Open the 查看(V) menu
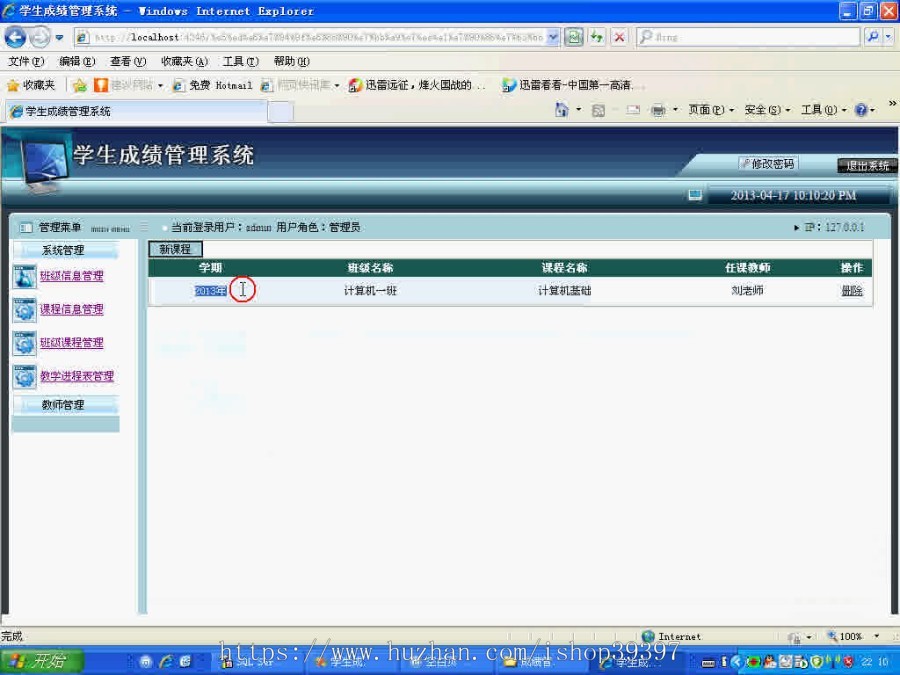900x675 pixels. point(128,61)
